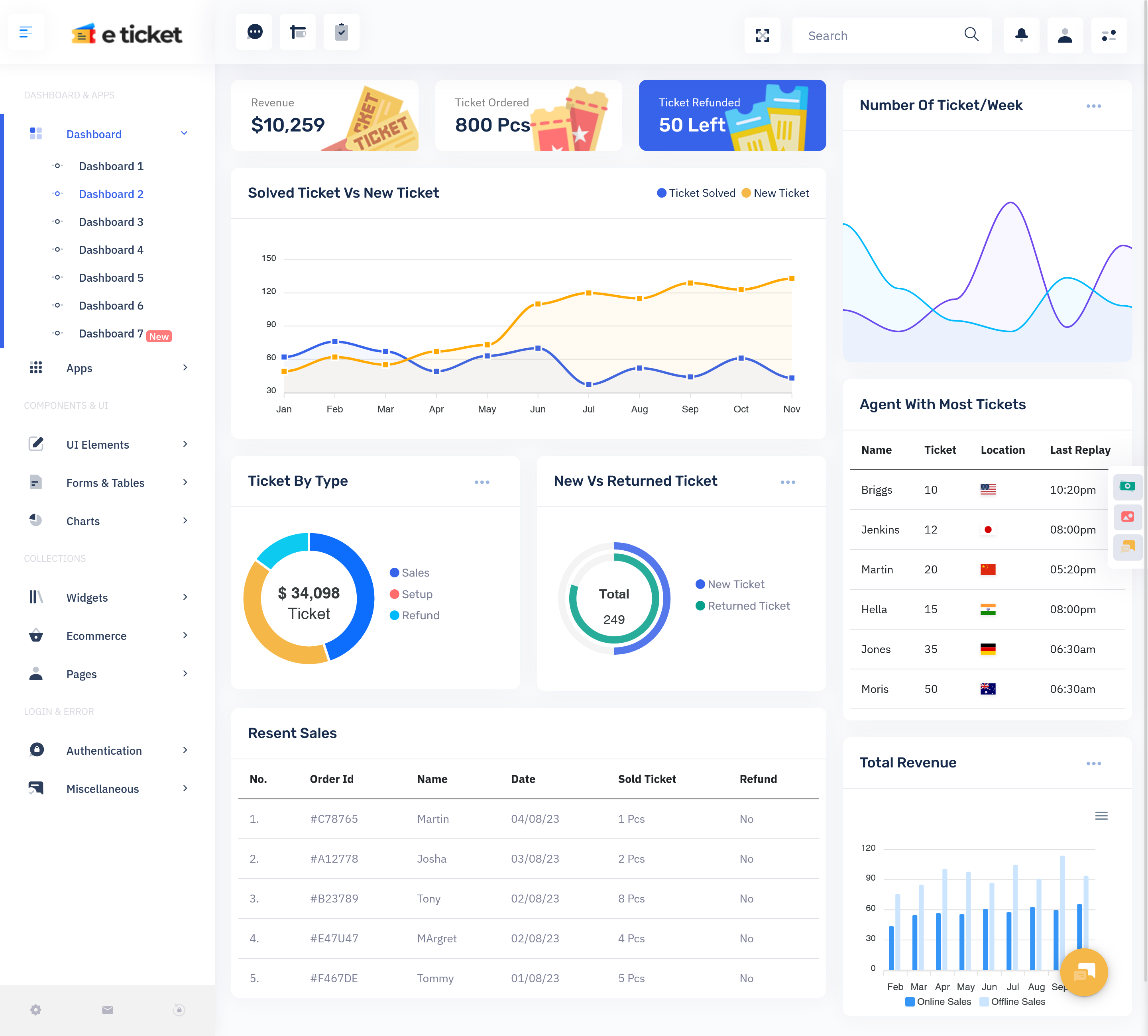Click the Ticket Refunded card
1148x1036 pixels.
(x=732, y=116)
